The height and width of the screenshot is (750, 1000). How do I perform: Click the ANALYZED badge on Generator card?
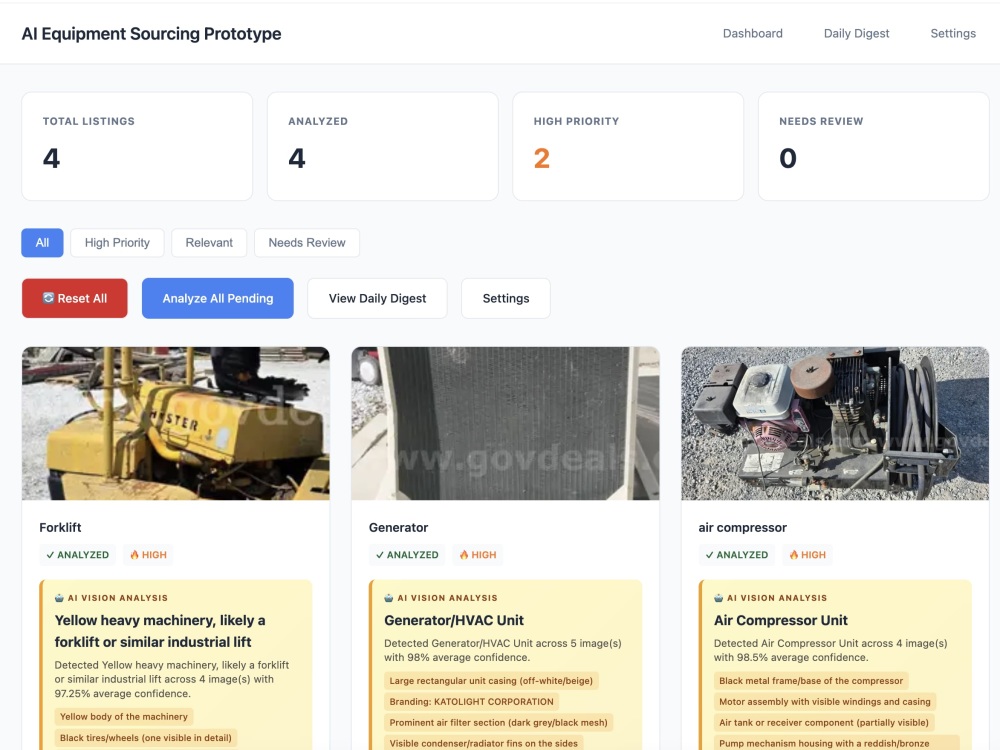click(x=407, y=555)
